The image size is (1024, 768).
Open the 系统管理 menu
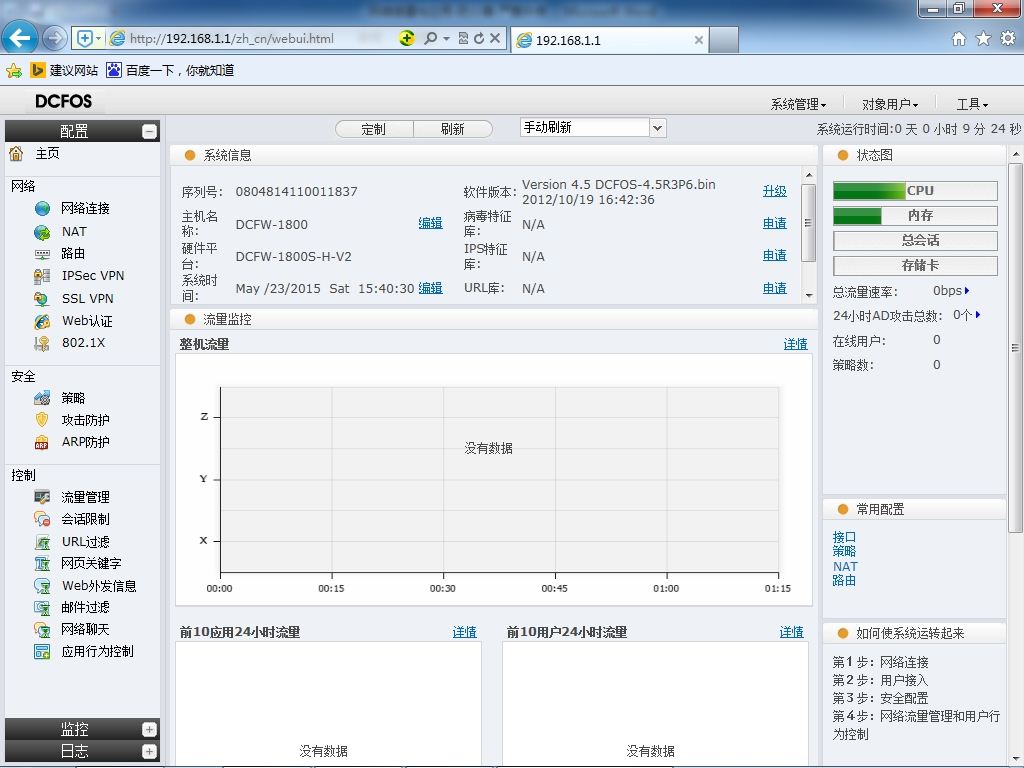pos(798,104)
